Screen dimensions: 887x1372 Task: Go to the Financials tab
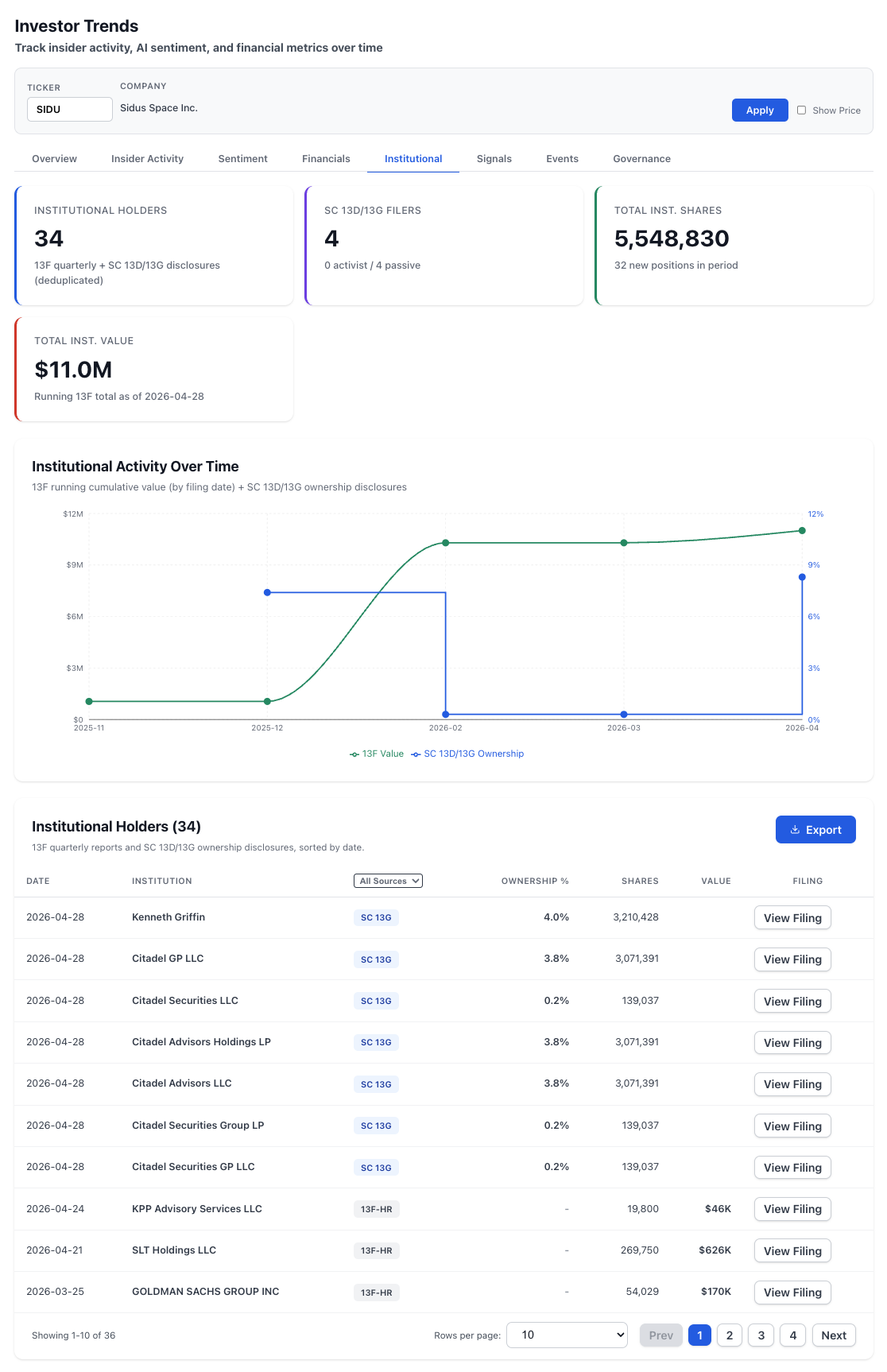click(326, 159)
